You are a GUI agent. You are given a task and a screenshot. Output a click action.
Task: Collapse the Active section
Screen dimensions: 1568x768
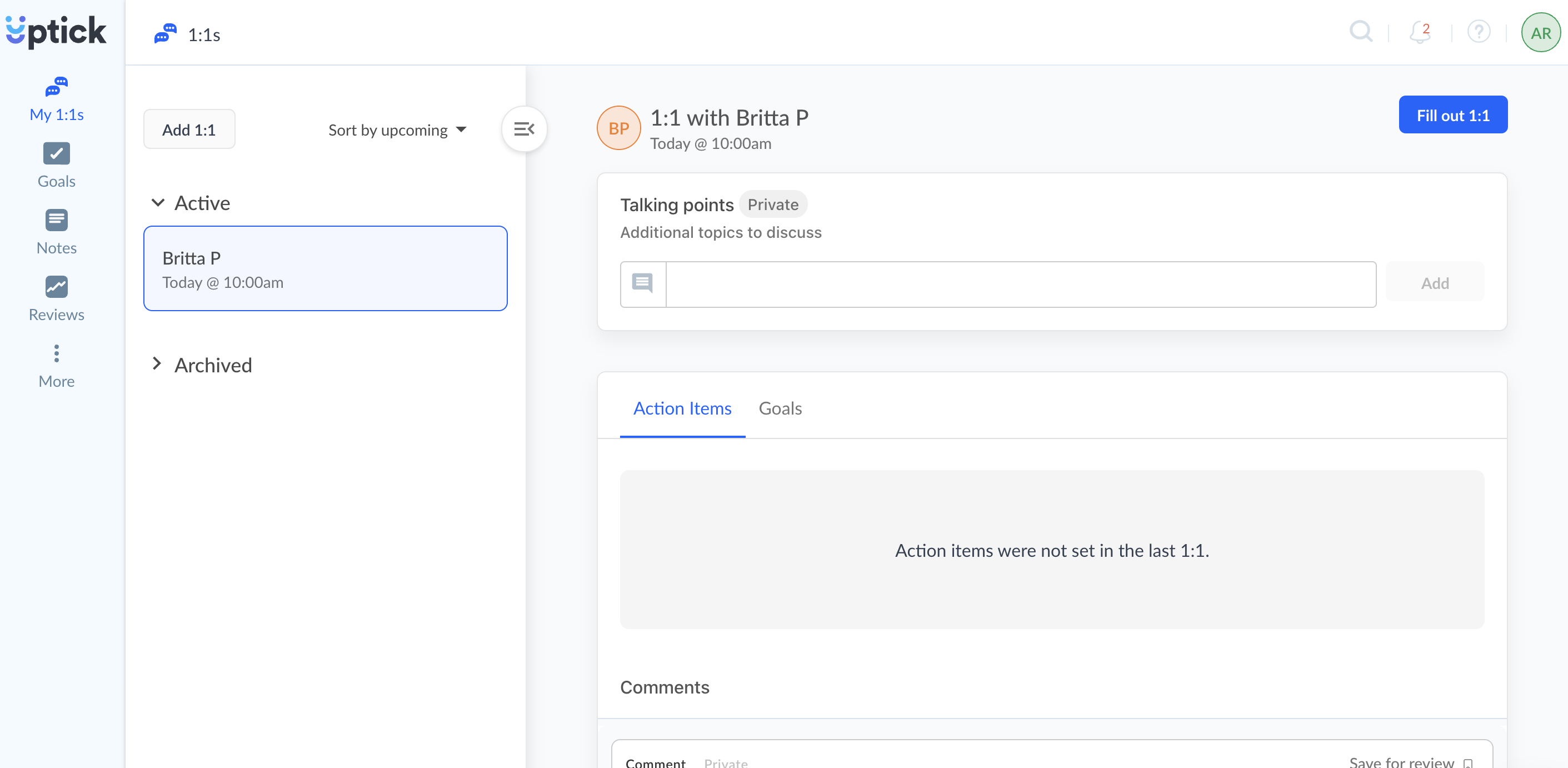tap(158, 203)
